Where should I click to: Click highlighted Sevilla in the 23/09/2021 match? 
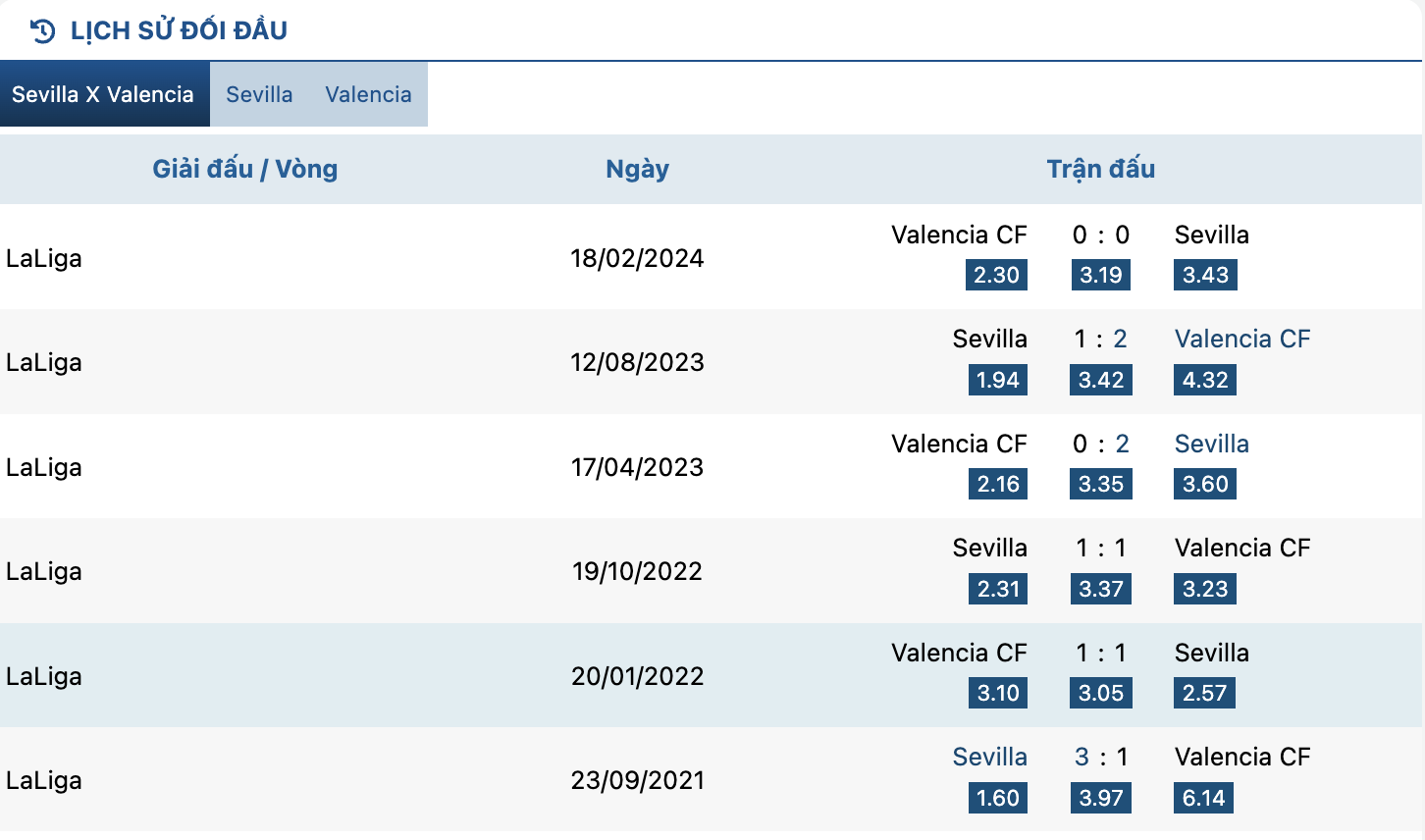[x=990, y=757]
